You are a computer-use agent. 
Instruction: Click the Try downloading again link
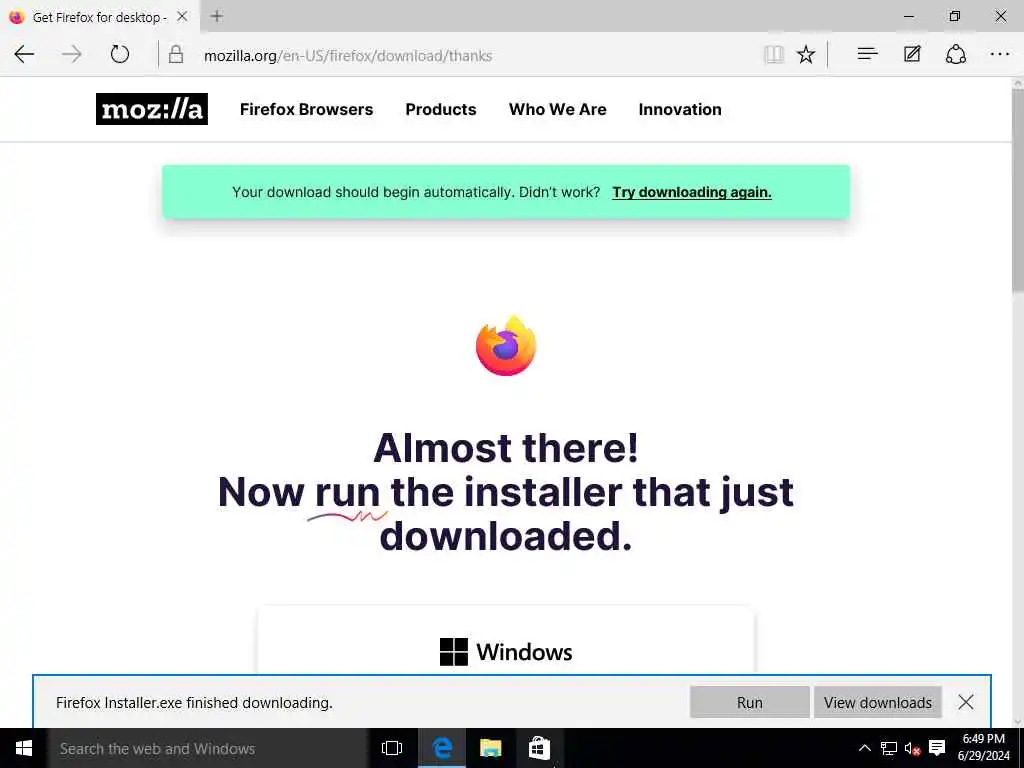pos(692,192)
